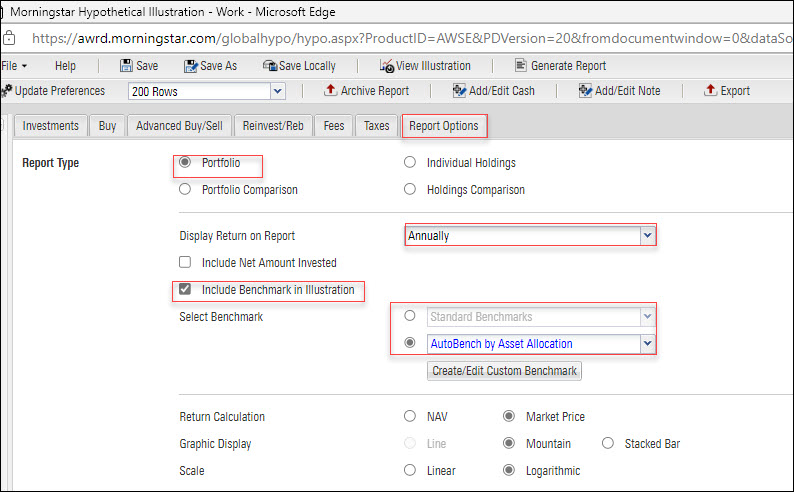Viewport: 794px width, 492px height.
Task: Switch to the Fees tab
Action: pyautogui.click(x=334, y=126)
